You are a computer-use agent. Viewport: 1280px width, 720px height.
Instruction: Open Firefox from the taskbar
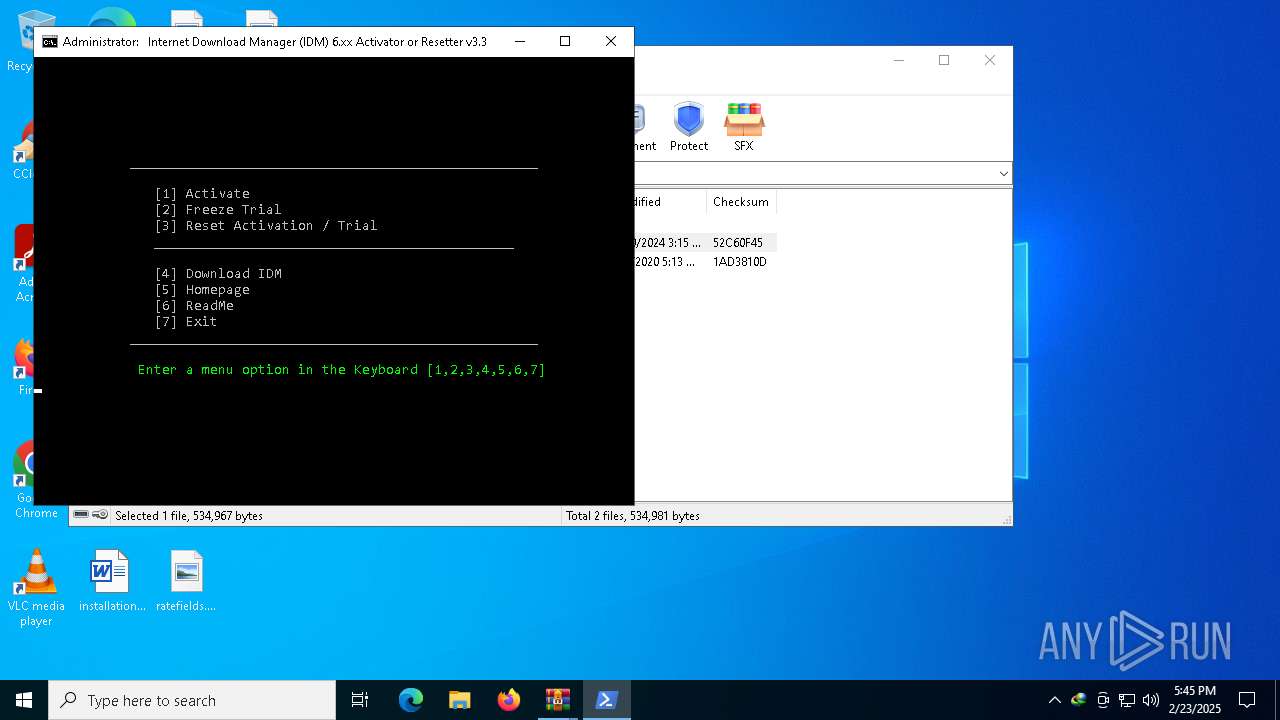509,700
